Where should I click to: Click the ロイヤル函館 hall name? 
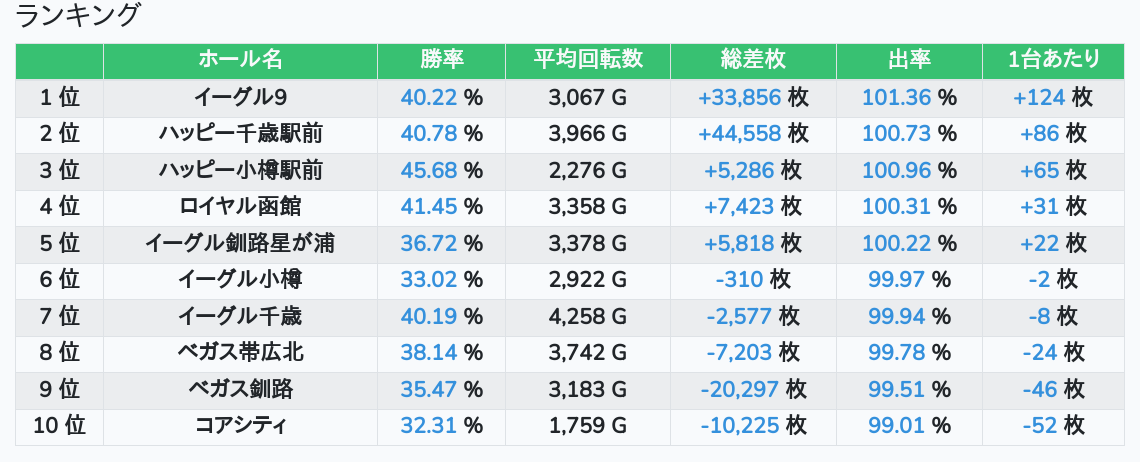coord(240,207)
